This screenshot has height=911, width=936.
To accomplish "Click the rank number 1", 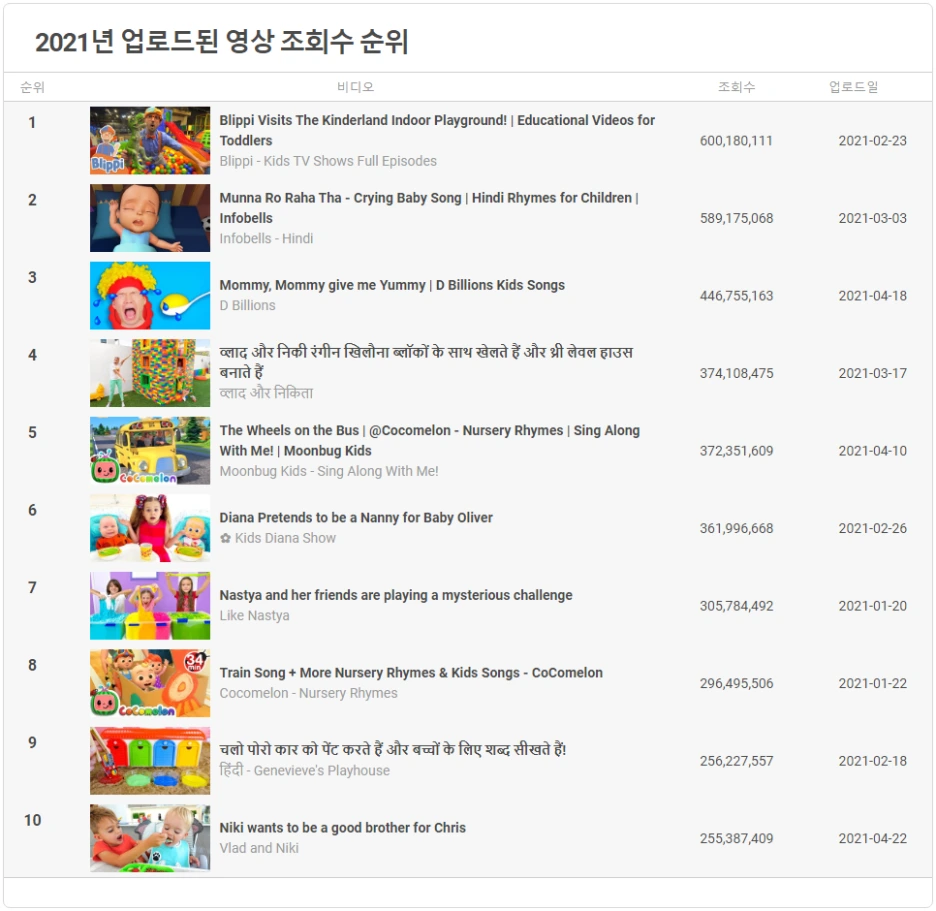I will coord(32,123).
